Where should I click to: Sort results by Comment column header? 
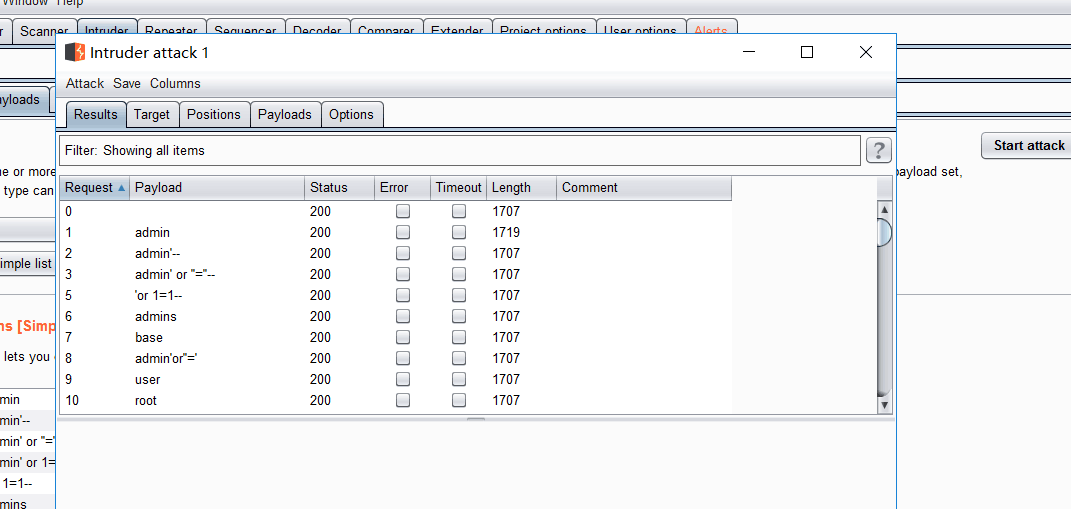(x=644, y=188)
